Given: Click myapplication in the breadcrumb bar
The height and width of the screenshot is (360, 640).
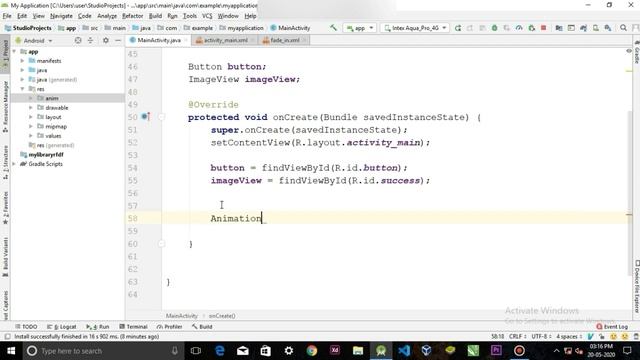Looking at the screenshot, I should pyautogui.click(x=242, y=28).
